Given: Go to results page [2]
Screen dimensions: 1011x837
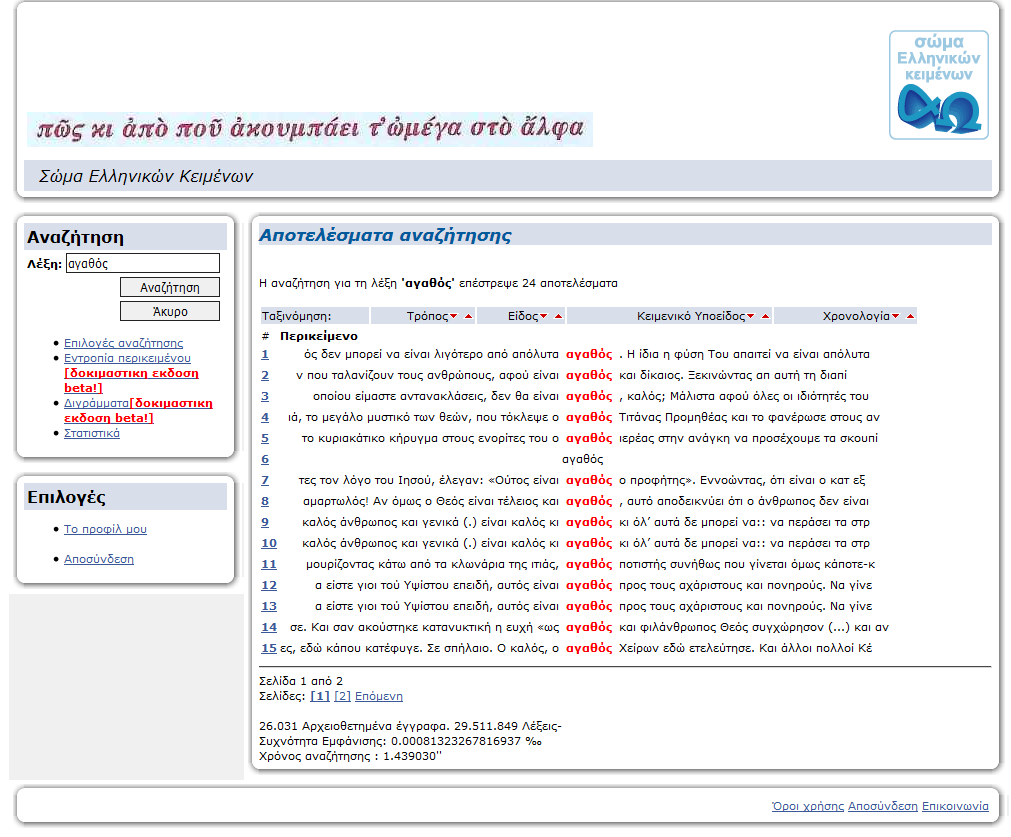Looking at the screenshot, I should [342, 696].
